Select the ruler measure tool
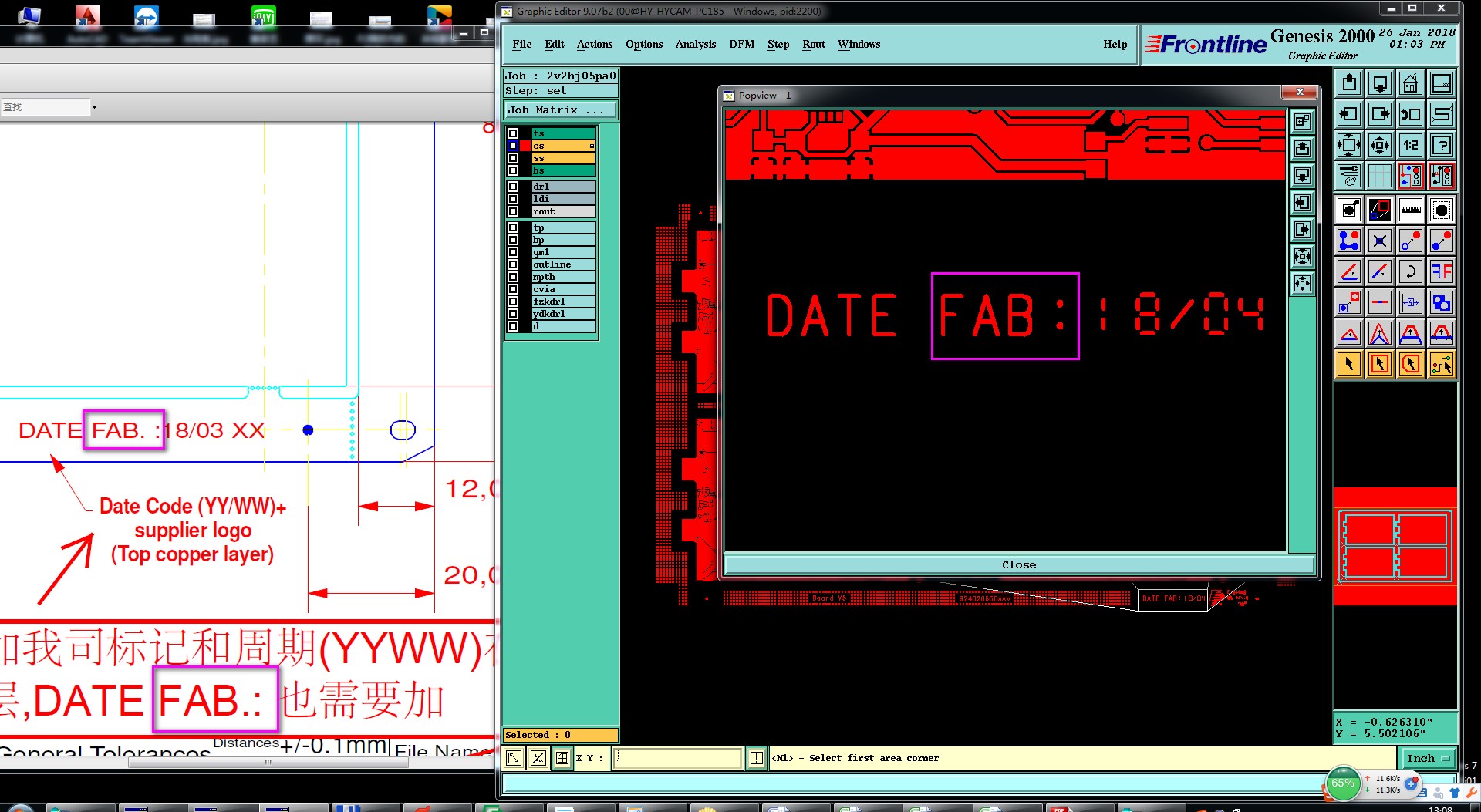Screen dimensions: 1481x812 click(1410, 210)
